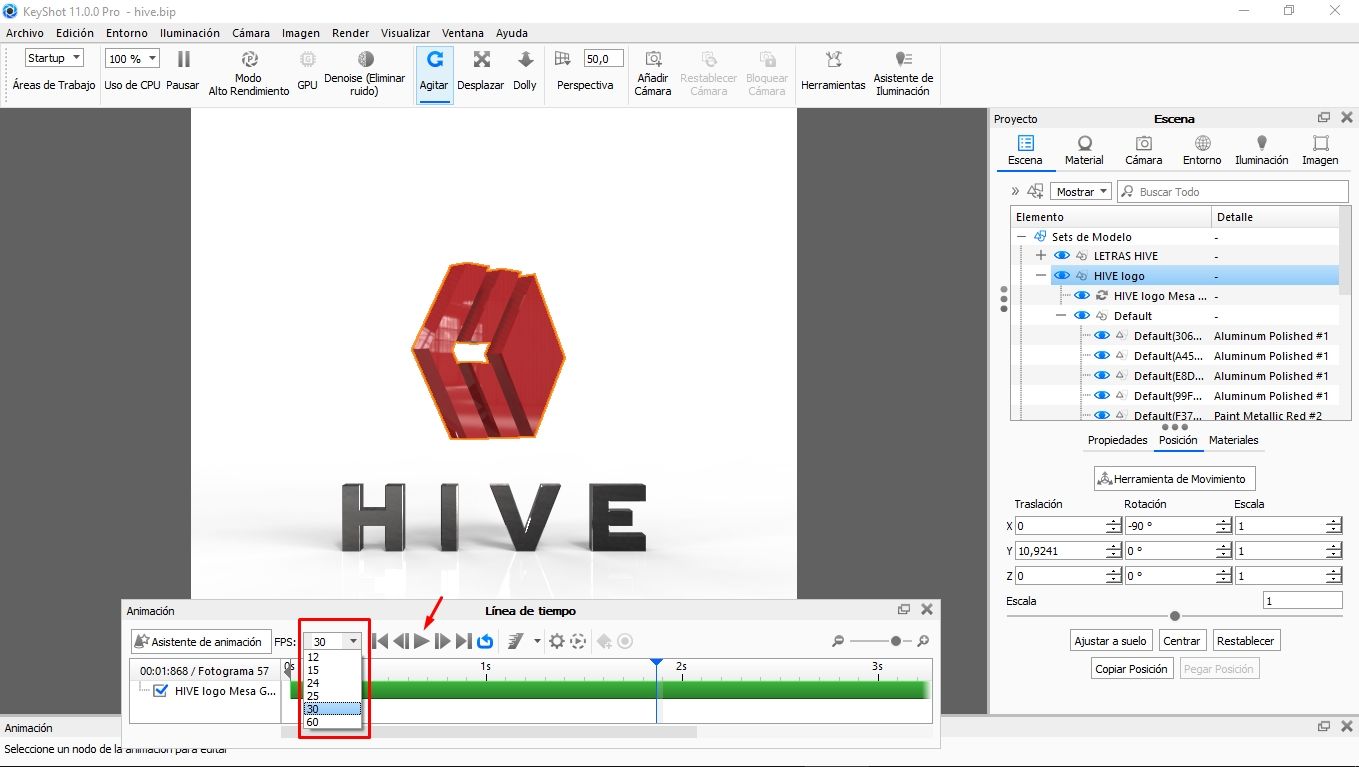Viewport: 1359px width, 767px height.
Task: Open the Mostrar dropdown
Action: pos(1082,191)
